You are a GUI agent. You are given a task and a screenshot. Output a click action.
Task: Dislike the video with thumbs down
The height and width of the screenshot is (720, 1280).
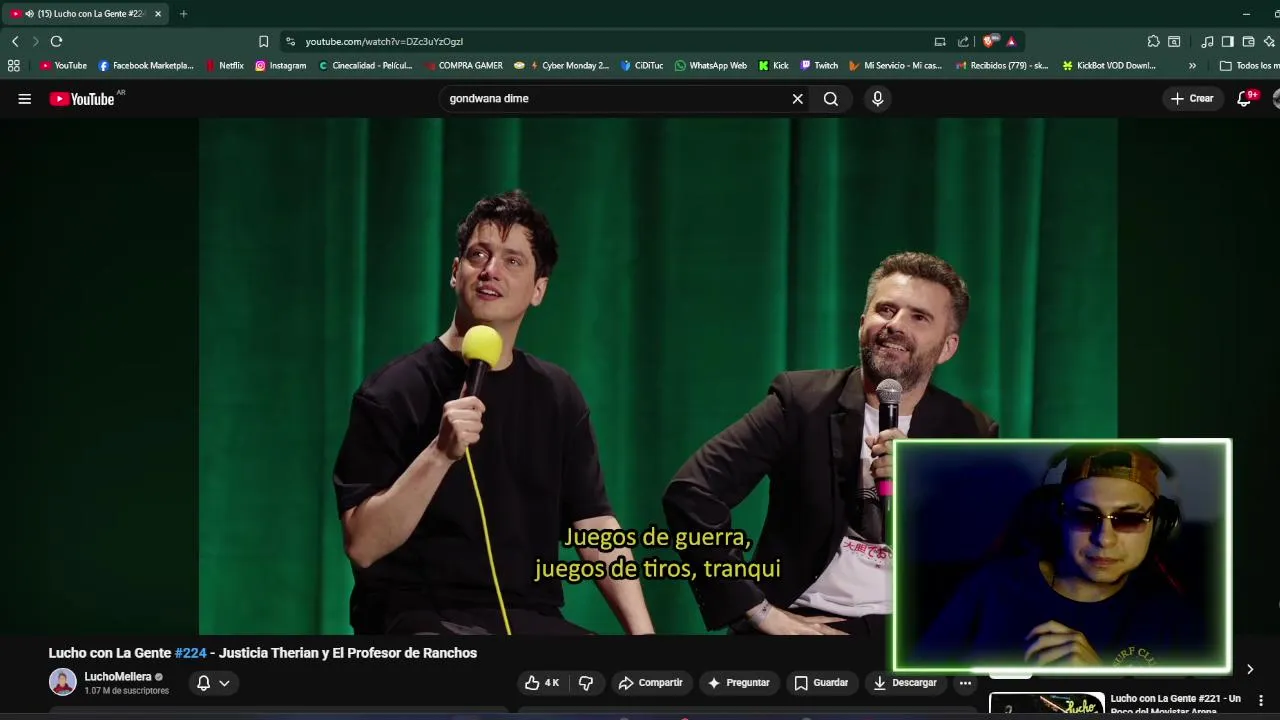586,683
